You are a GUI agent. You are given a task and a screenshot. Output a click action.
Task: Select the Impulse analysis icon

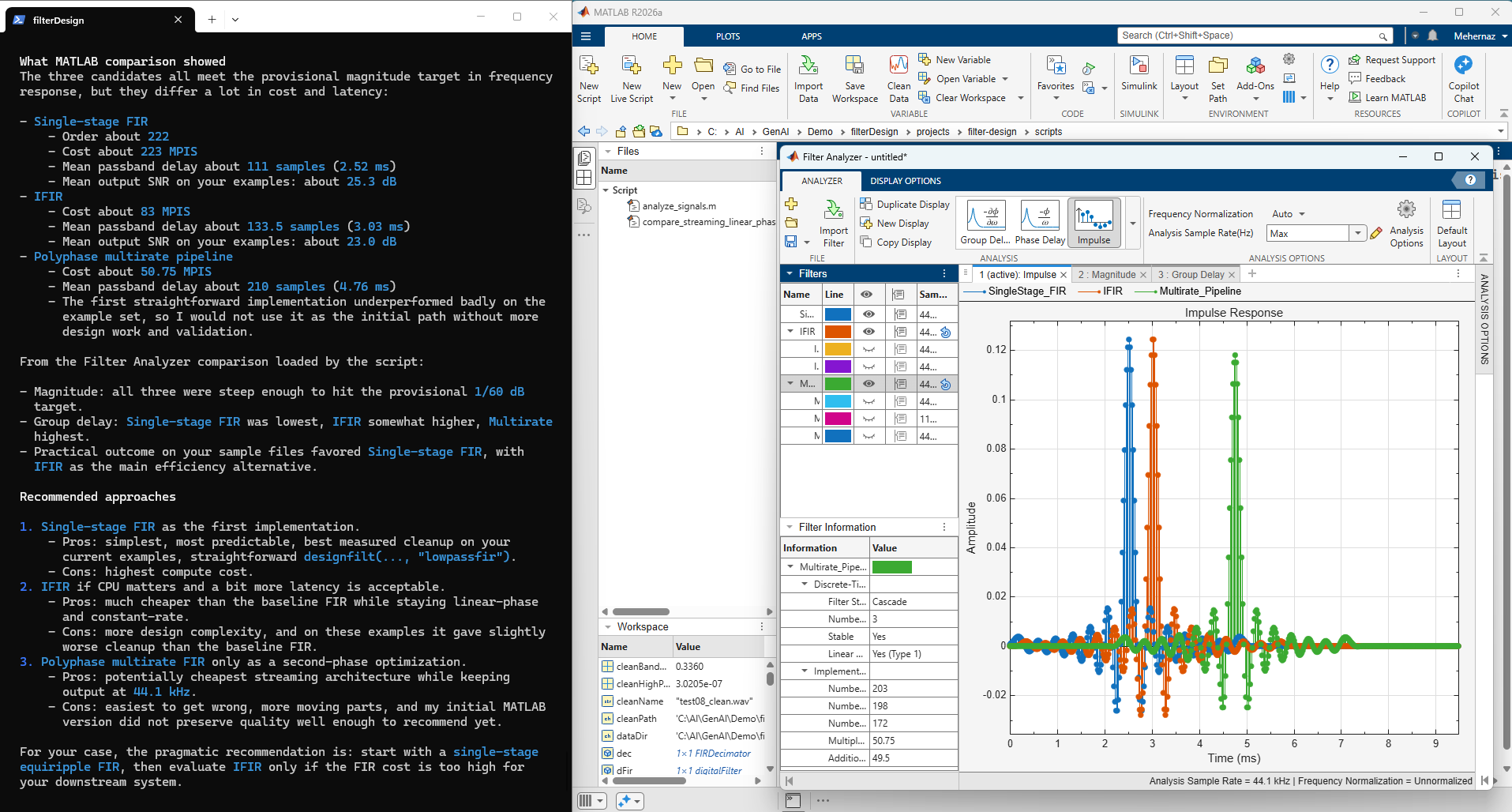tap(1094, 222)
